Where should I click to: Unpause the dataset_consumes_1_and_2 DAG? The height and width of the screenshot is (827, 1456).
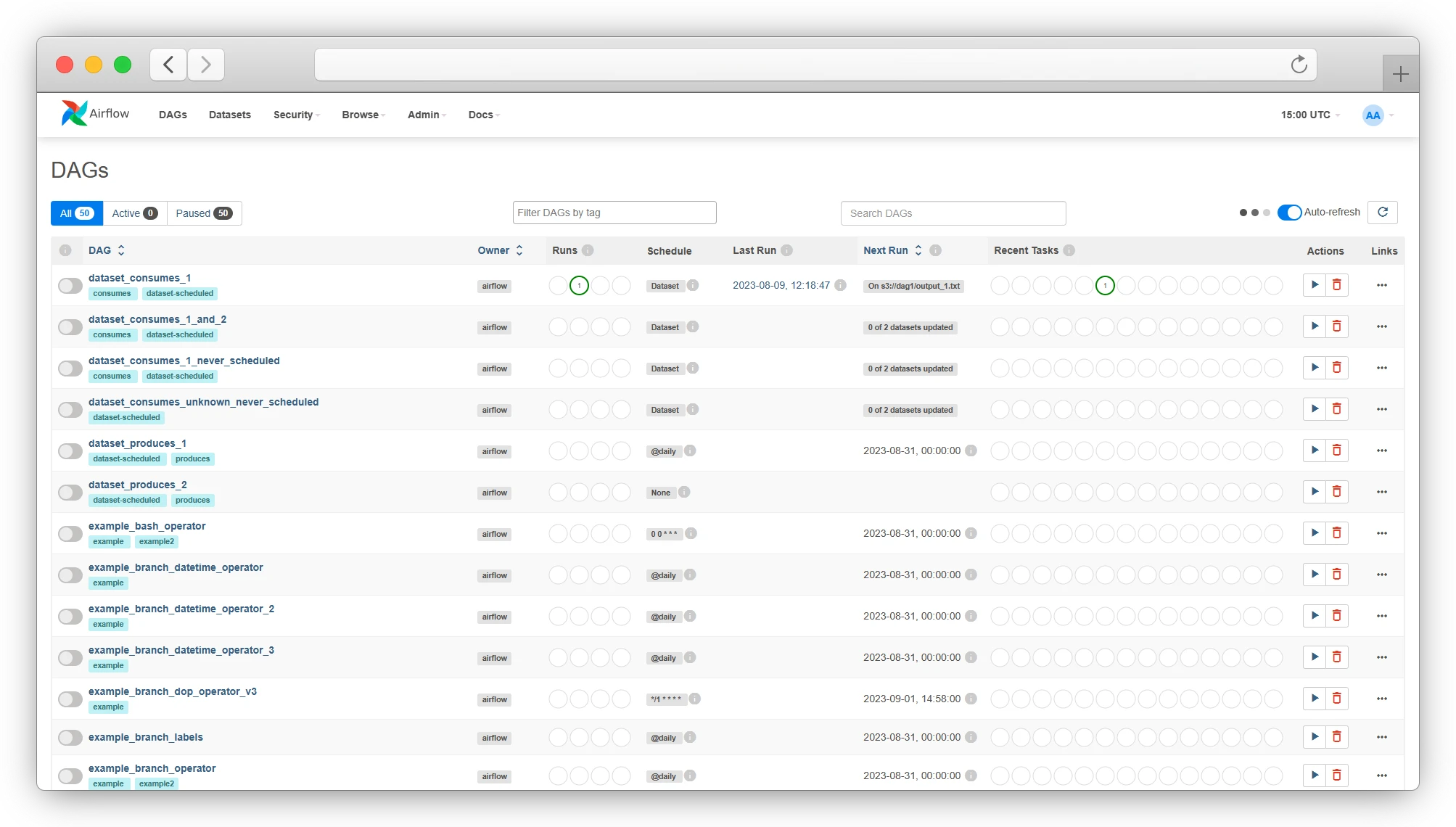click(x=70, y=327)
